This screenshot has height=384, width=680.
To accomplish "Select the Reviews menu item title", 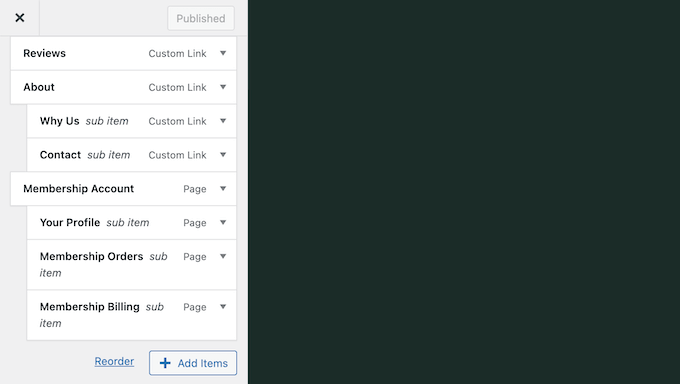I will [44, 53].
